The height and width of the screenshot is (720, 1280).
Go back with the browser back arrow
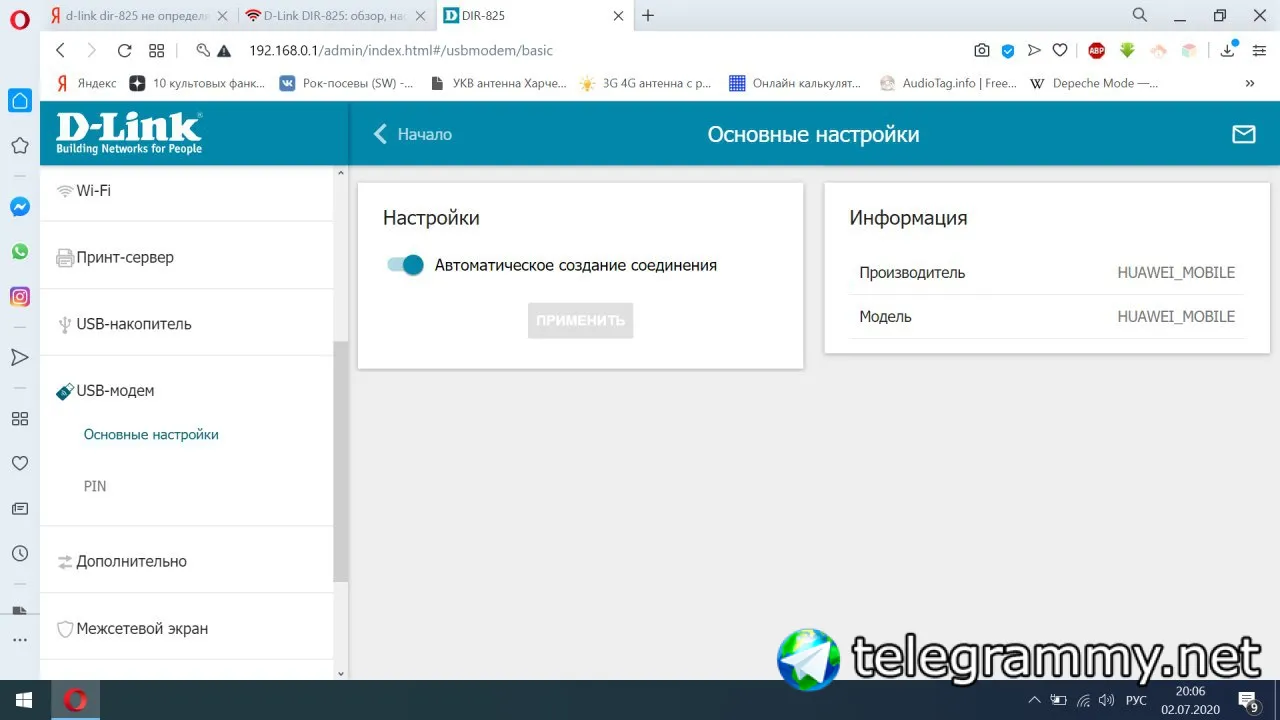coord(60,50)
